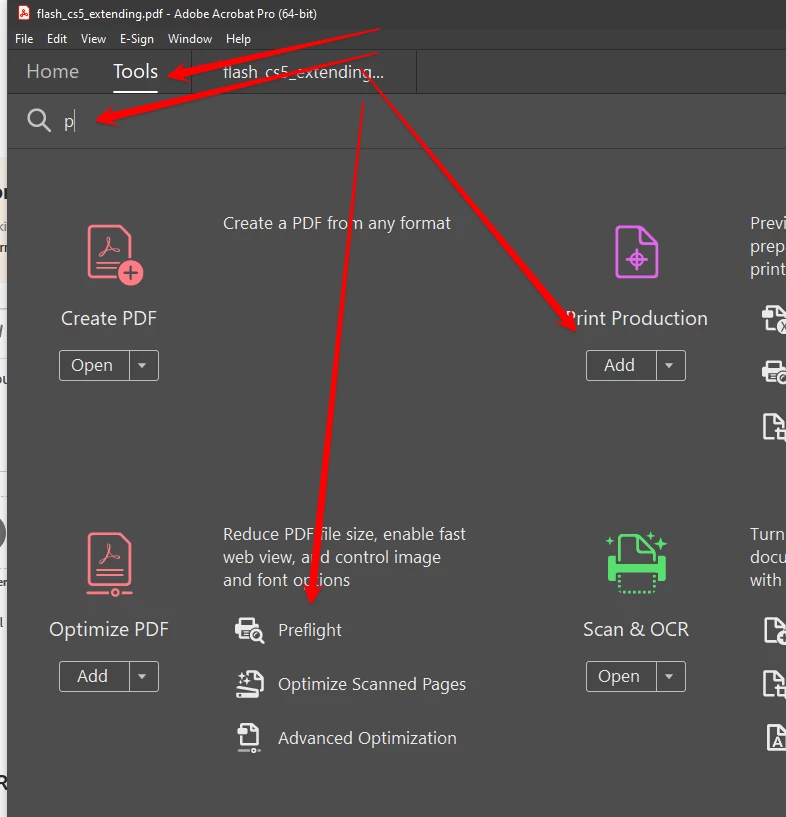Click 'Create a PDF from any format' description
The height and width of the screenshot is (817, 786).
(336, 224)
